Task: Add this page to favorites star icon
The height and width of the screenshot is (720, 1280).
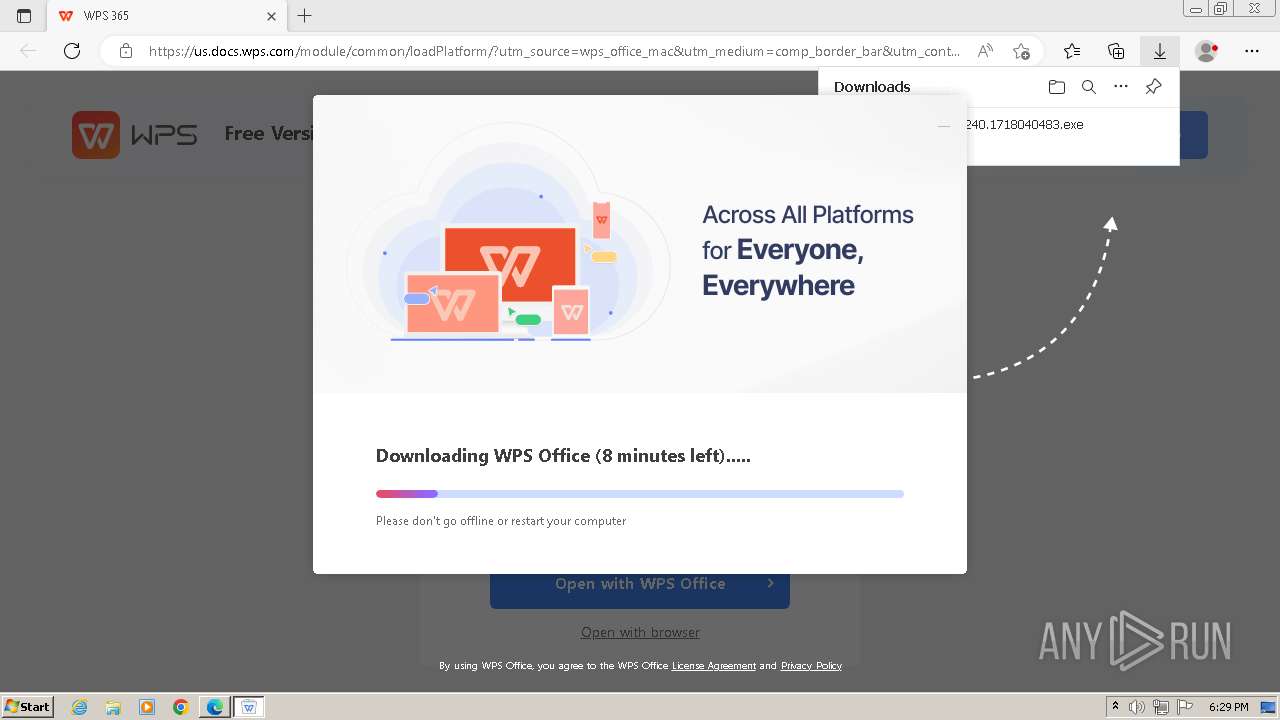Action: pos(1021,51)
